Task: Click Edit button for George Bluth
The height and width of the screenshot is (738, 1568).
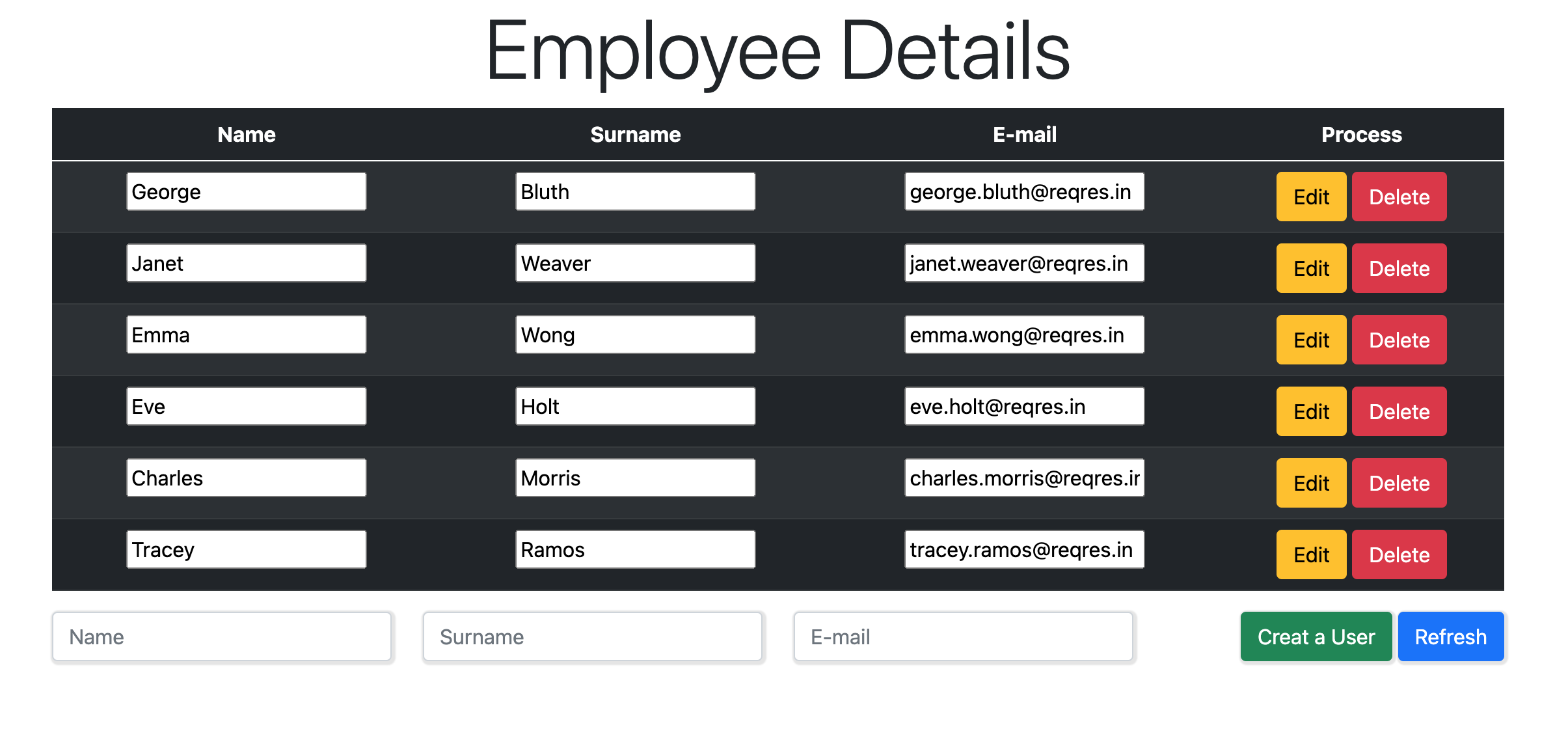Action: pyautogui.click(x=1310, y=197)
